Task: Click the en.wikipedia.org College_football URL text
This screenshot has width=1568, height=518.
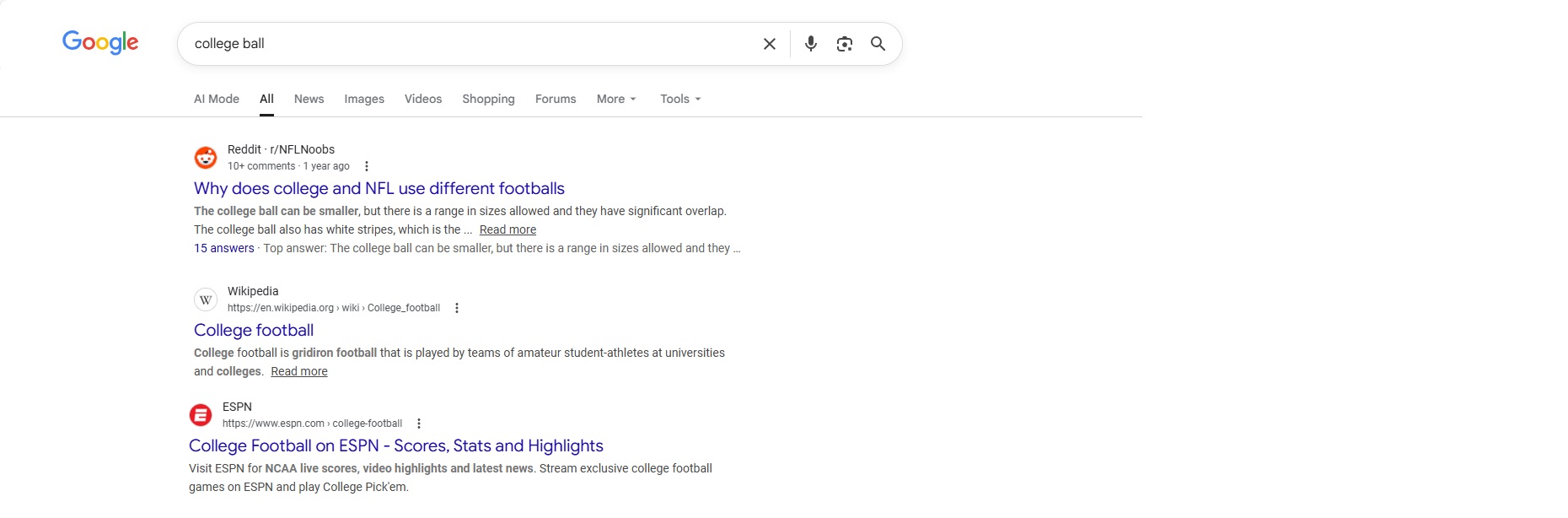Action: [x=334, y=308]
